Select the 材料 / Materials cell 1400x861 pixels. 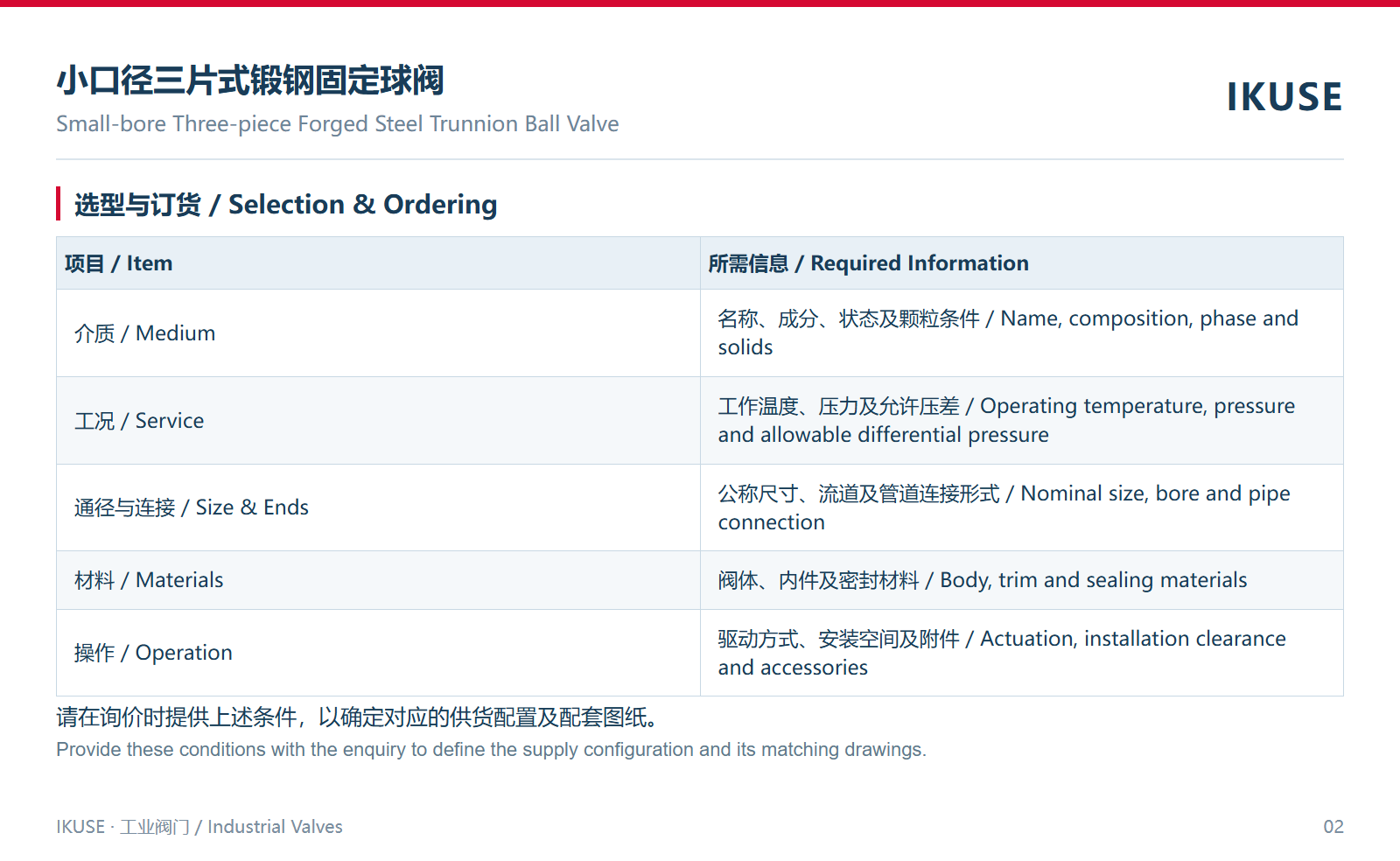(378, 580)
